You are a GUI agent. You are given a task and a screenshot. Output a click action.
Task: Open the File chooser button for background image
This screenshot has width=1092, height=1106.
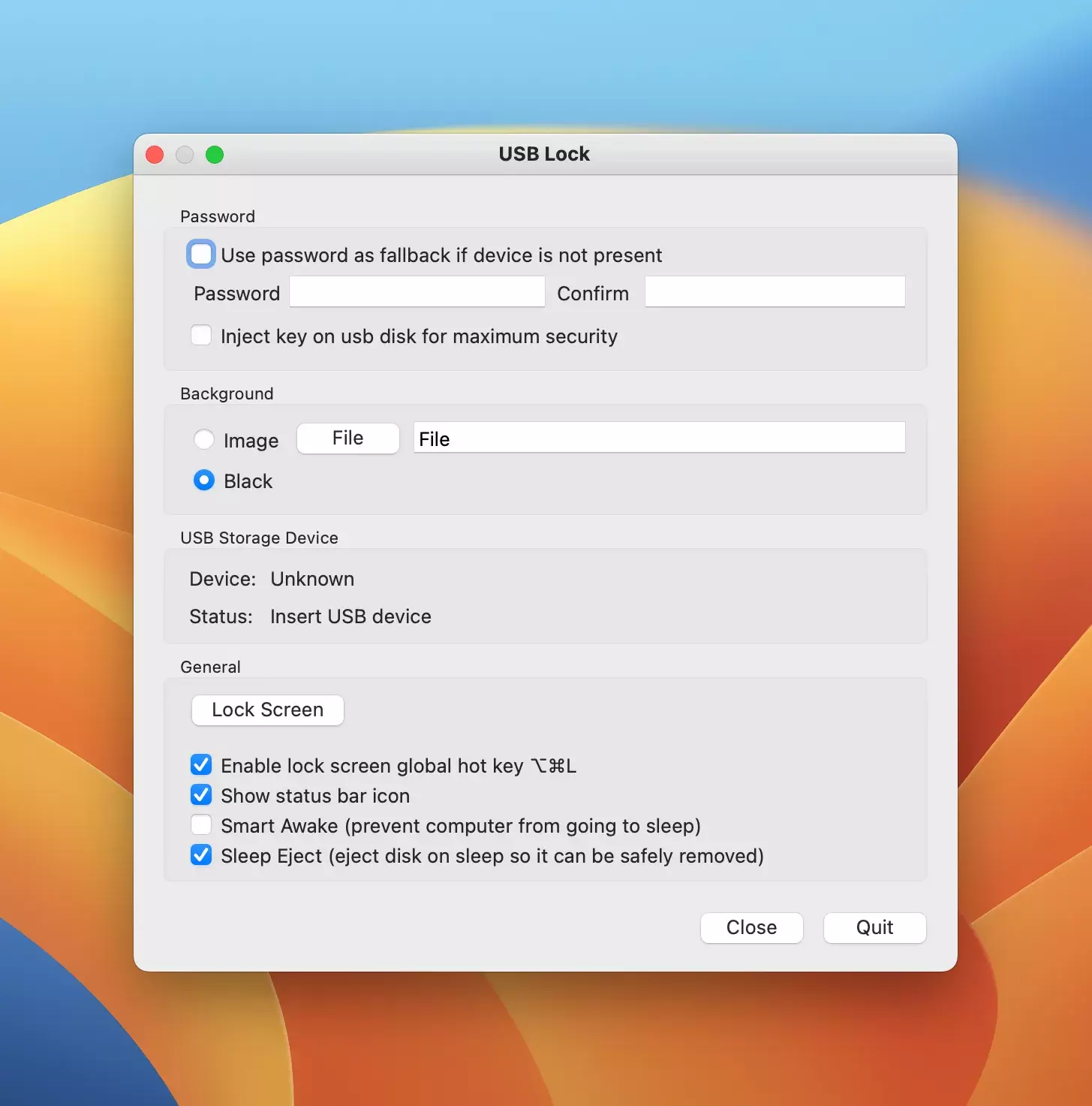click(348, 438)
